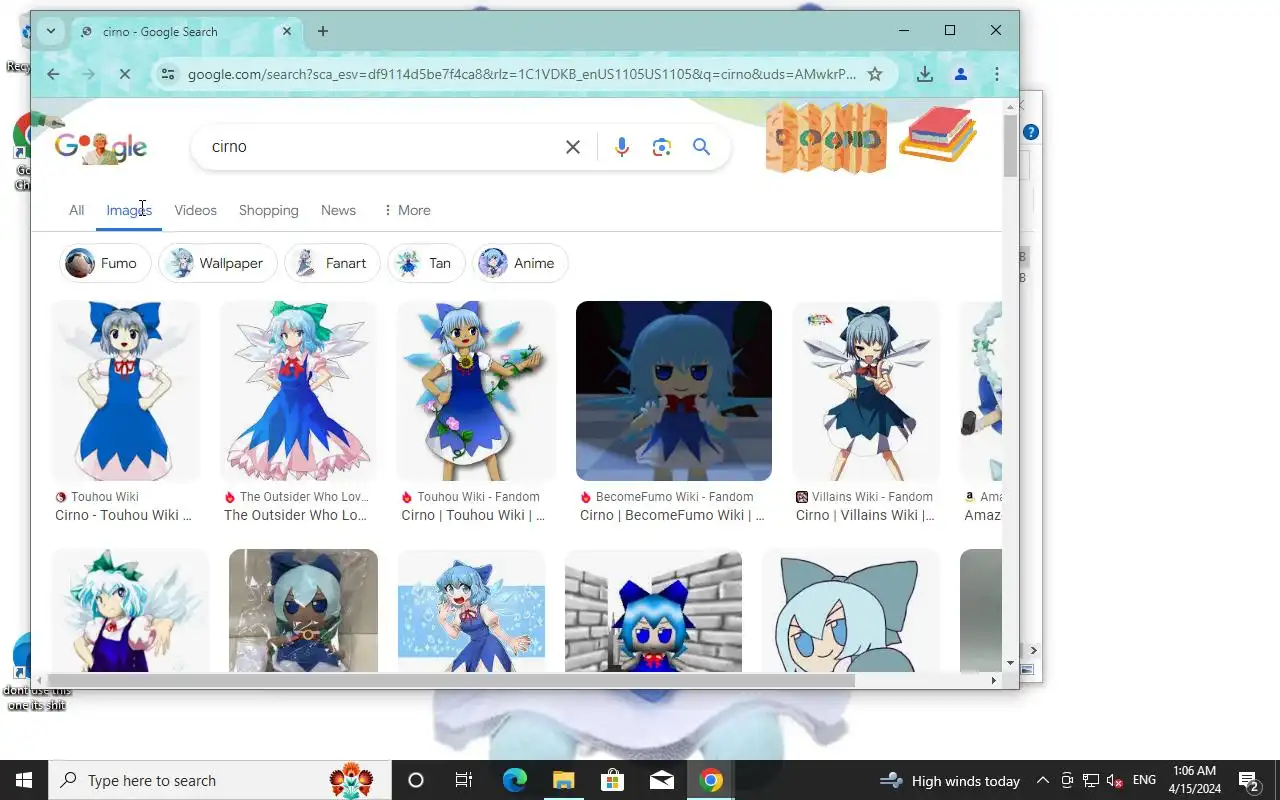This screenshot has width=1280, height=800.
Task: Open Chrome downloads
Action: click(925, 74)
